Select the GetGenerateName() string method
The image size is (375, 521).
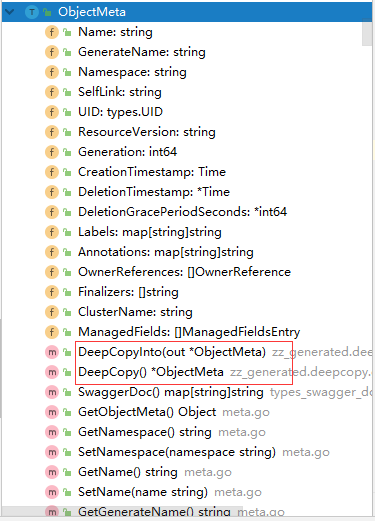click(x=154, y=512)
